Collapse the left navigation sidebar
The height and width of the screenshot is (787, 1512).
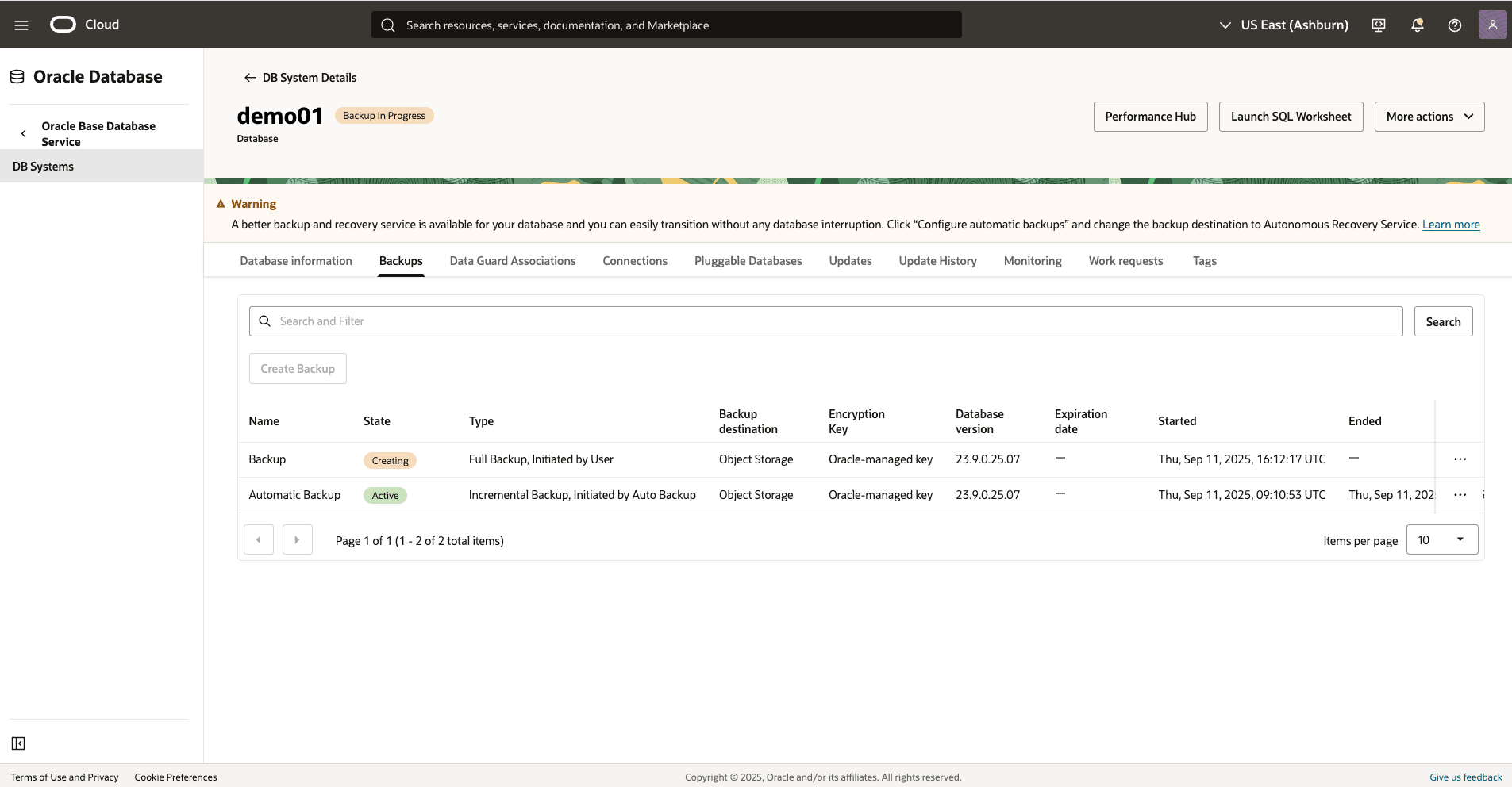18,743
